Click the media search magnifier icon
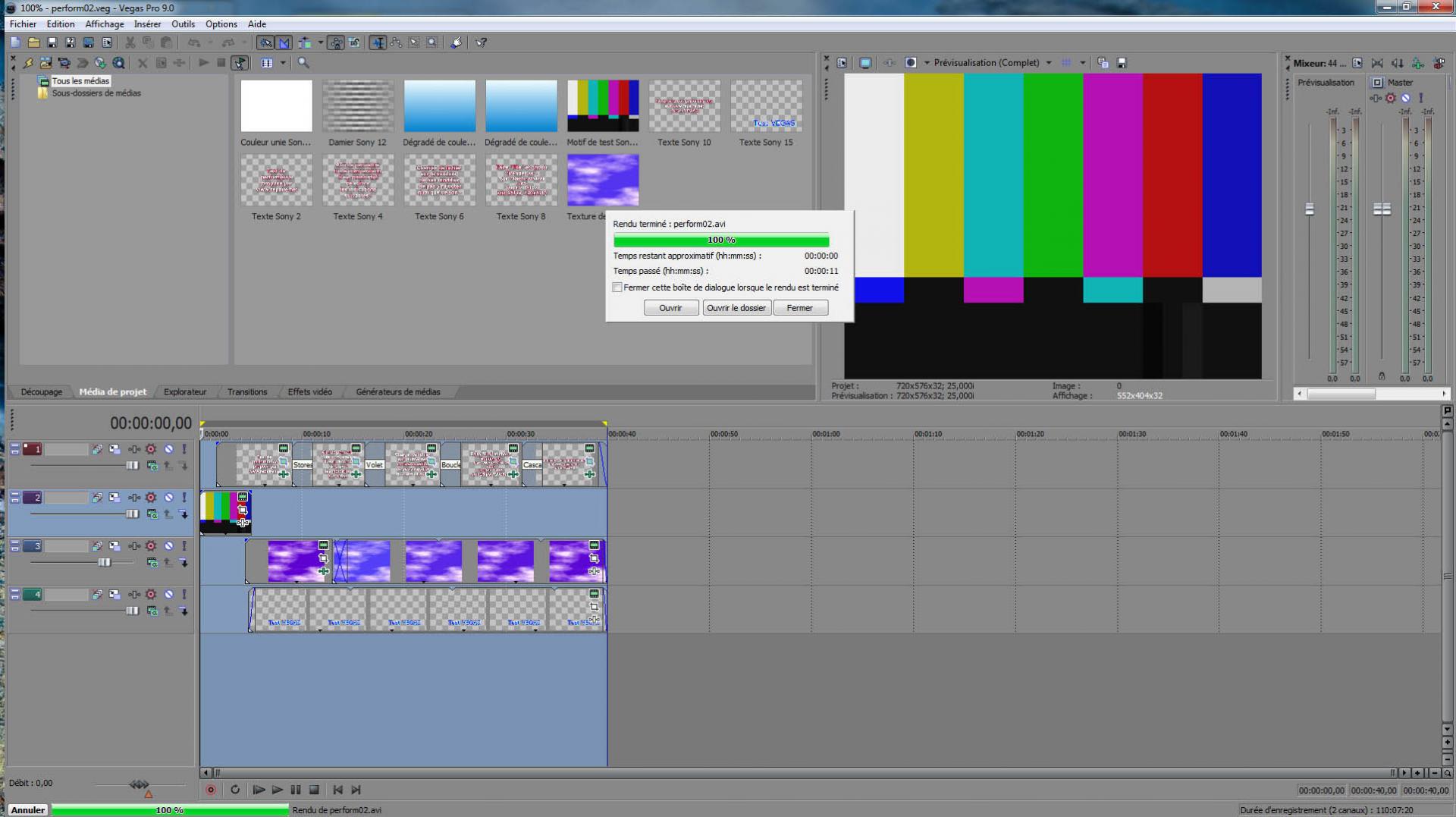The image size is (1456, 817). [303, 63]
